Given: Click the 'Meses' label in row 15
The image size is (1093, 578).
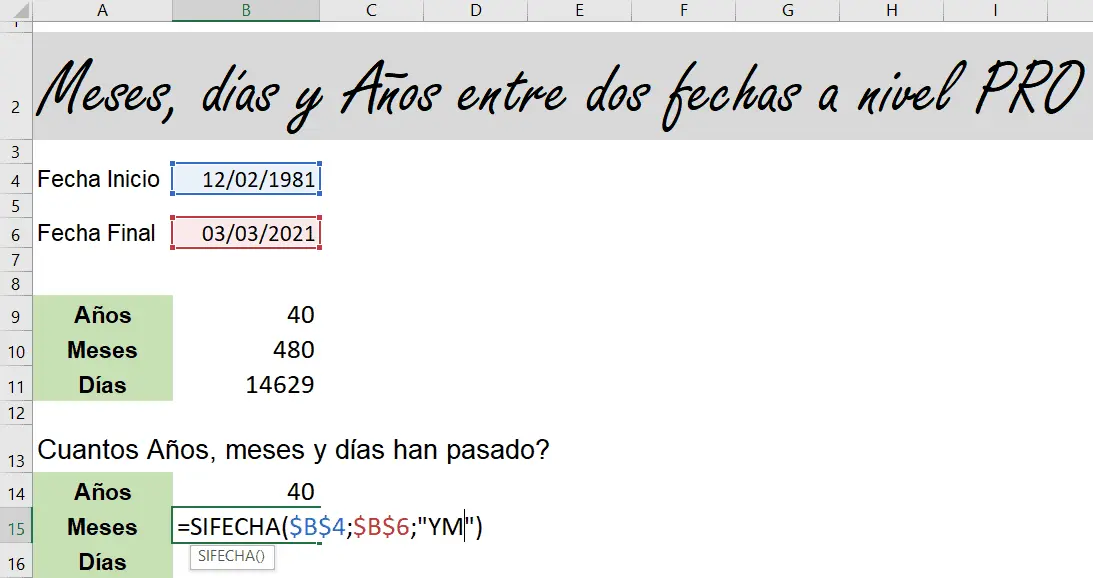Looking at the screenshot, I should [x=102, y=526].
